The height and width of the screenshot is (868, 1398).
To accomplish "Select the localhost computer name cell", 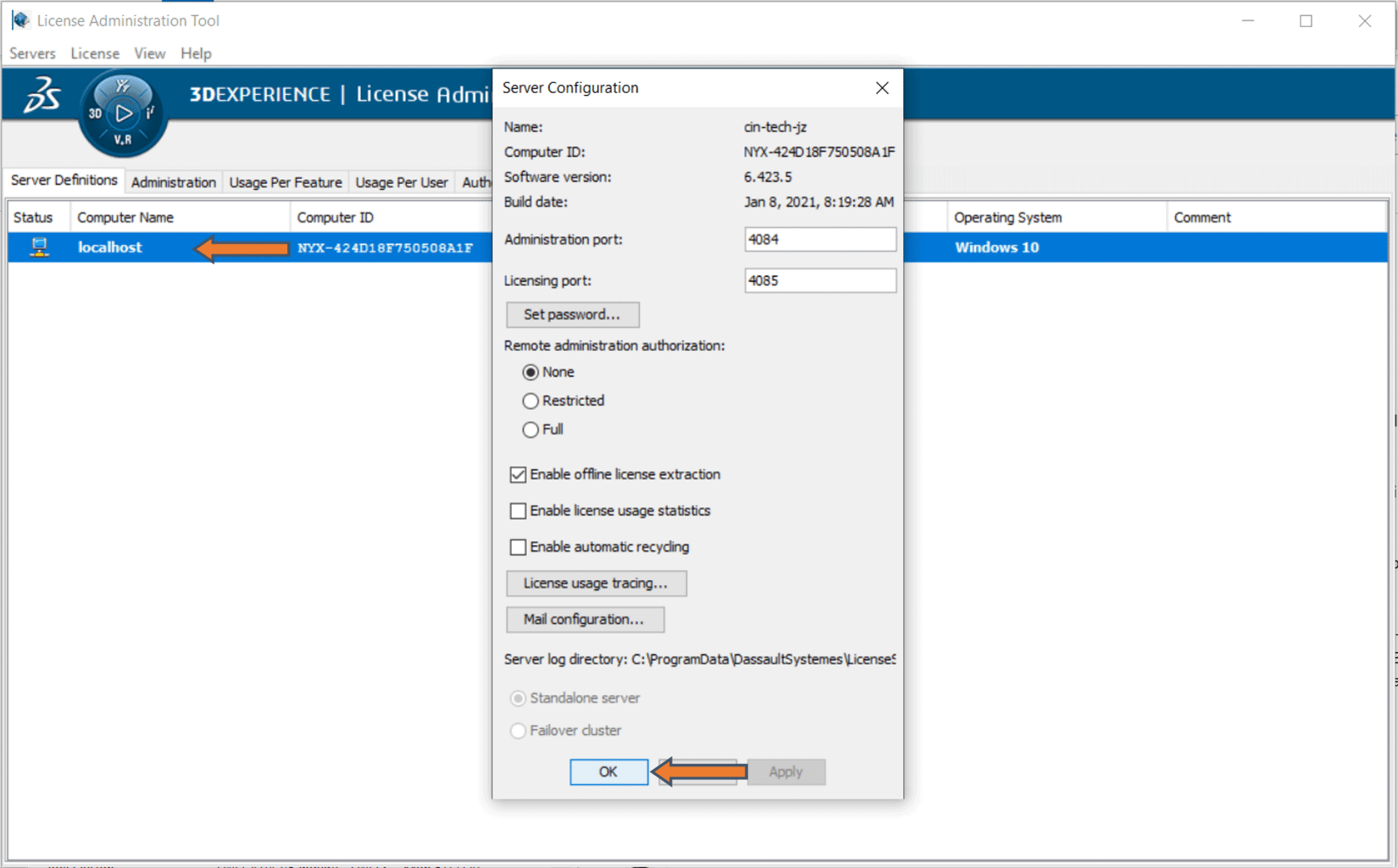I will (x=110, y=247).
